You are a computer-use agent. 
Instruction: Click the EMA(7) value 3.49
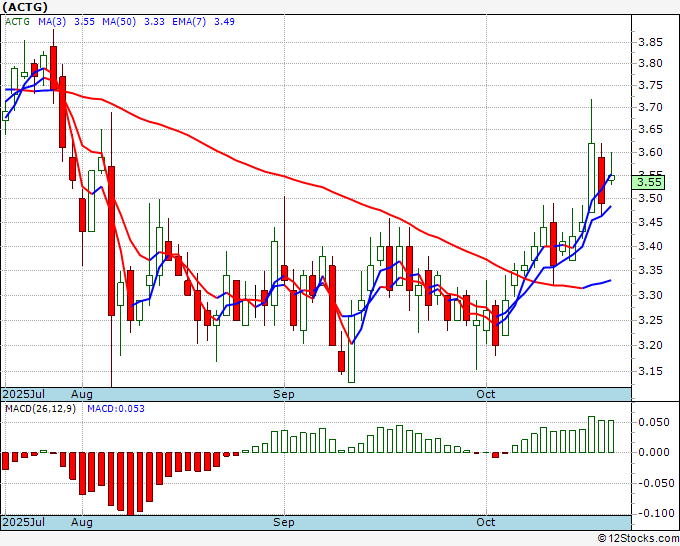click(x=224, y=21)
